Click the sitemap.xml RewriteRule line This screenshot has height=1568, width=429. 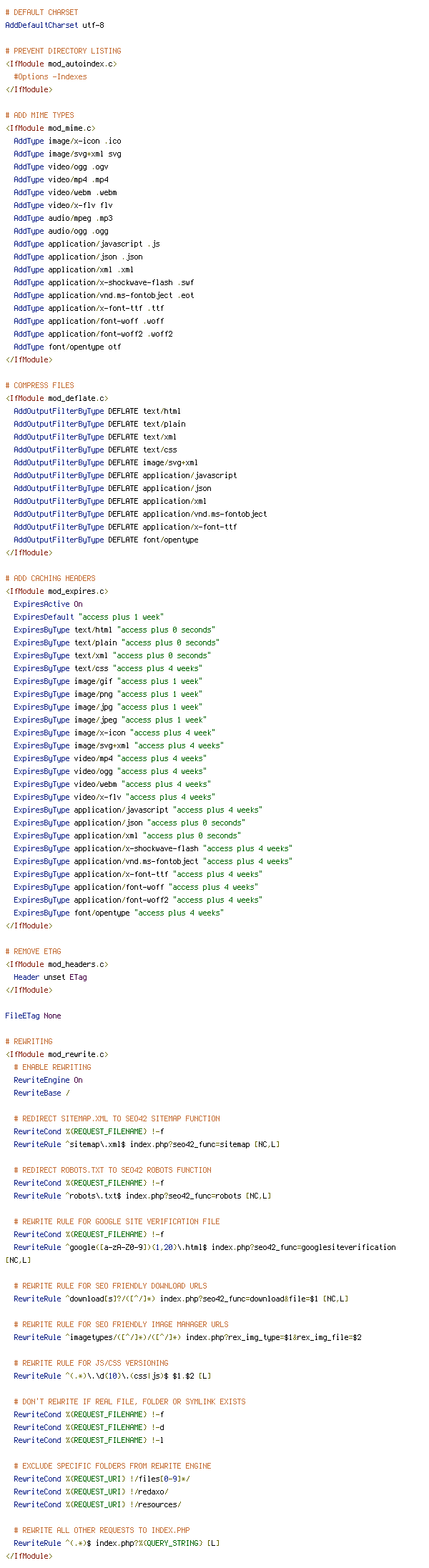(147, 1144)
